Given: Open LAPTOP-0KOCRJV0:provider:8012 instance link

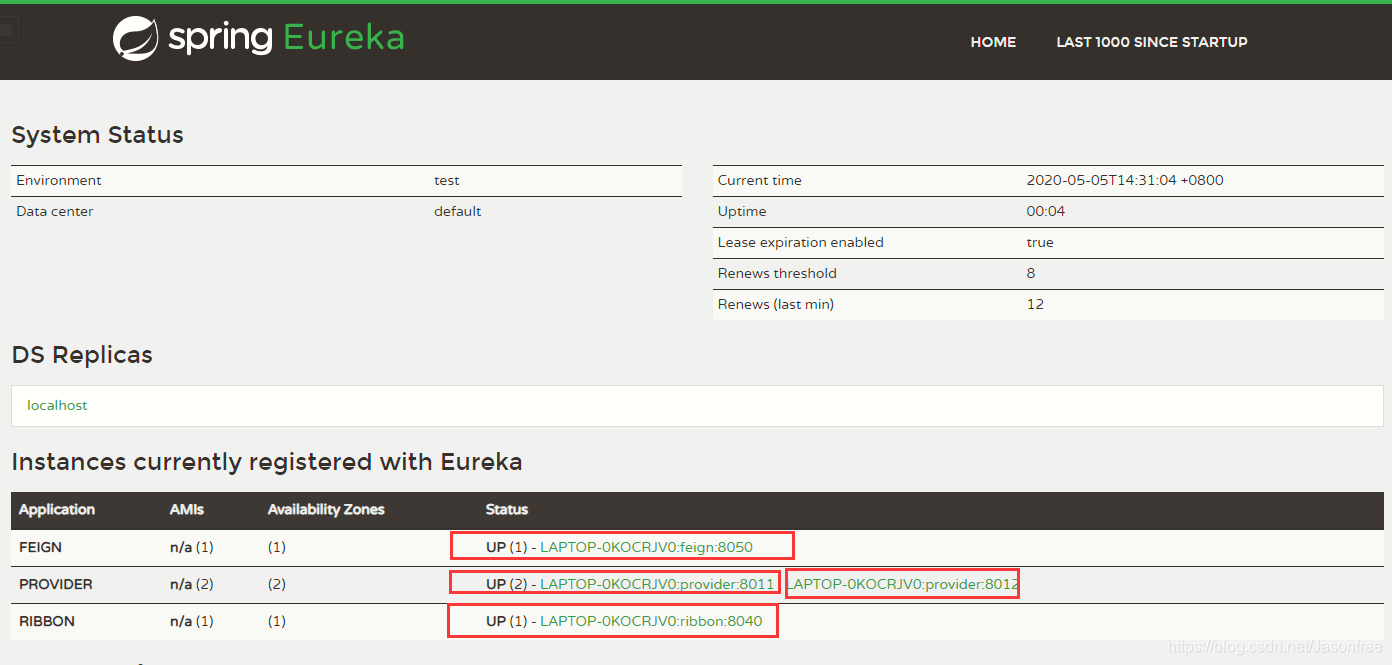Looking at the screenshot, I should click(903, 584).
